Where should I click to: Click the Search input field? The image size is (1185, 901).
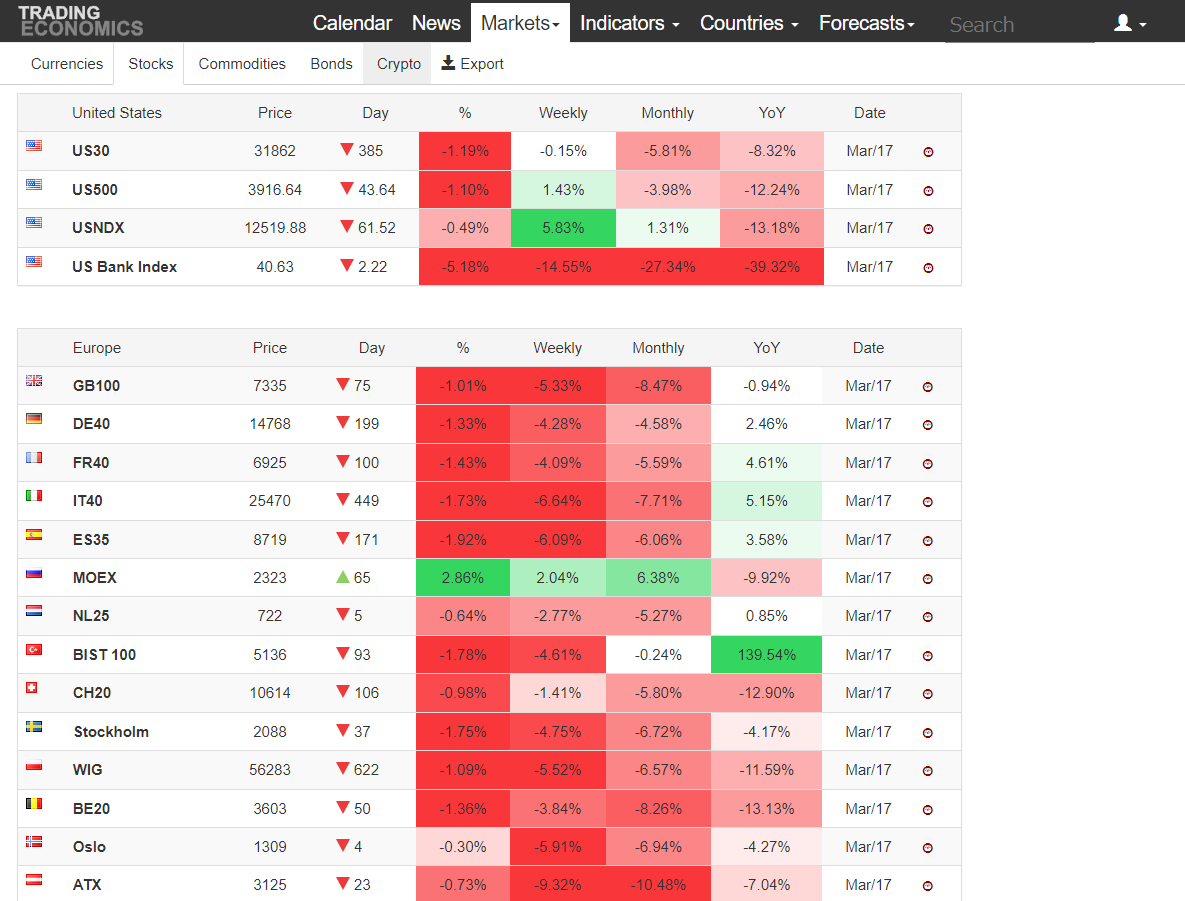click(1019, 24)
